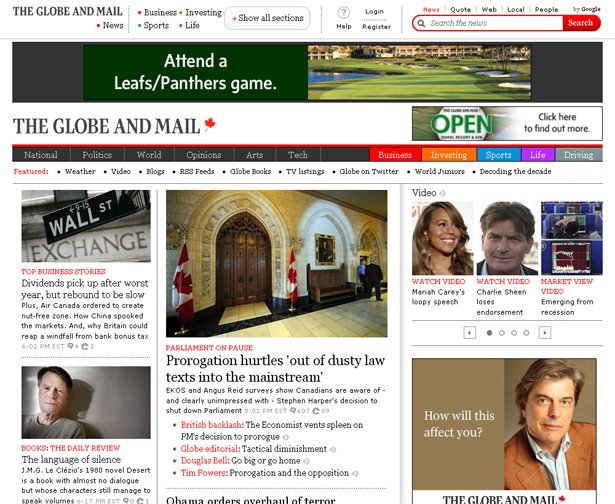Viewport: 615px width, 504px height.
Task: Open Mariah Carey video thumbnail
Action: coord(442,238)
